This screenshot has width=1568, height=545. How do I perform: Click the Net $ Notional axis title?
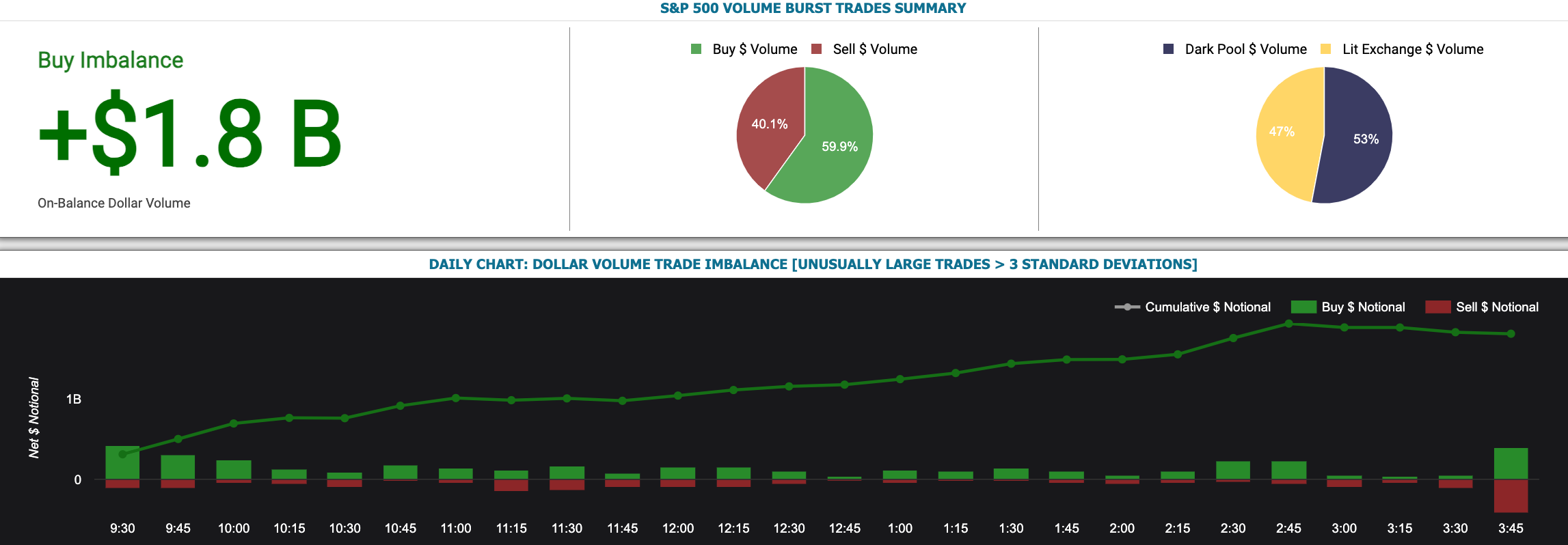point(34,417)
